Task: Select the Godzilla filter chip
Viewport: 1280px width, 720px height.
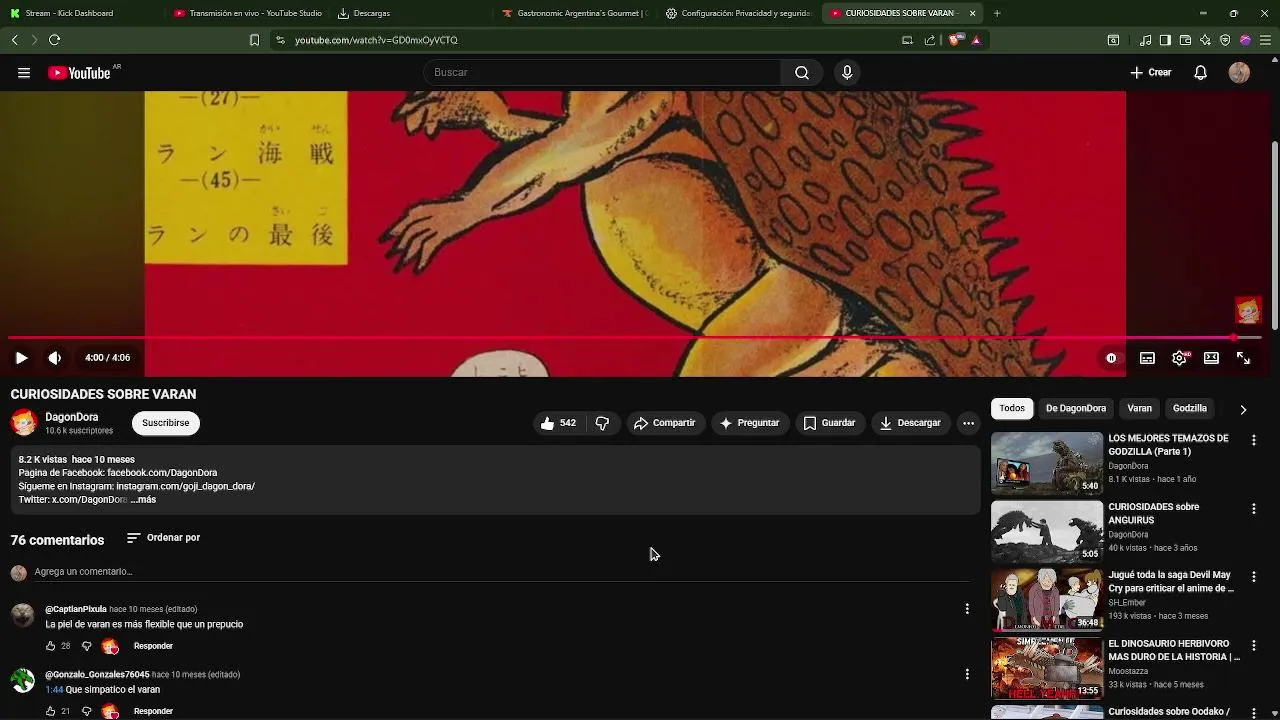Action: click(x=1190, y=408)
